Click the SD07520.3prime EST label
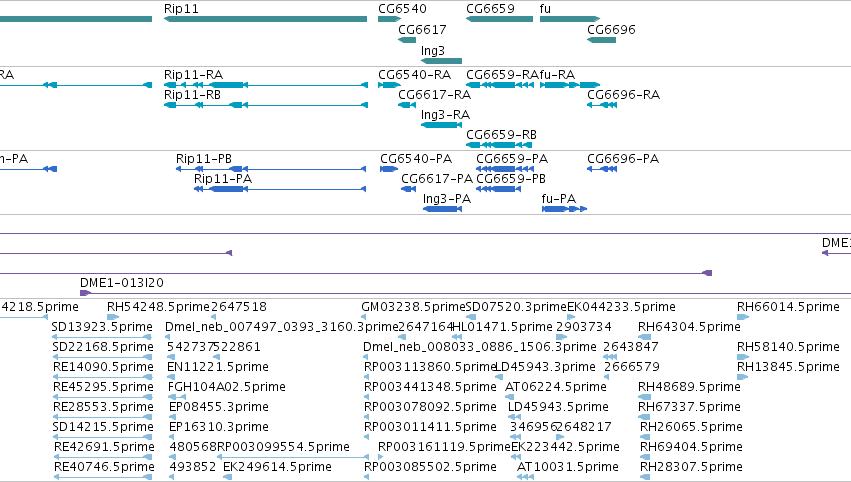 point(516,307)
